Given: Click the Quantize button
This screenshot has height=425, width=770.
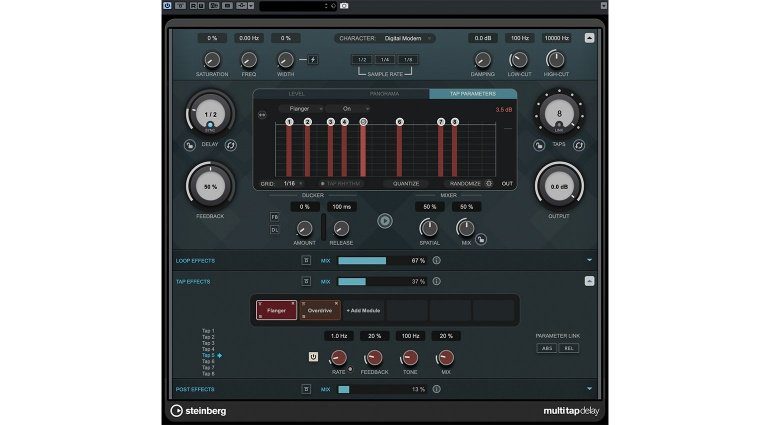Looking at the screenshot, I should (405, 183).
